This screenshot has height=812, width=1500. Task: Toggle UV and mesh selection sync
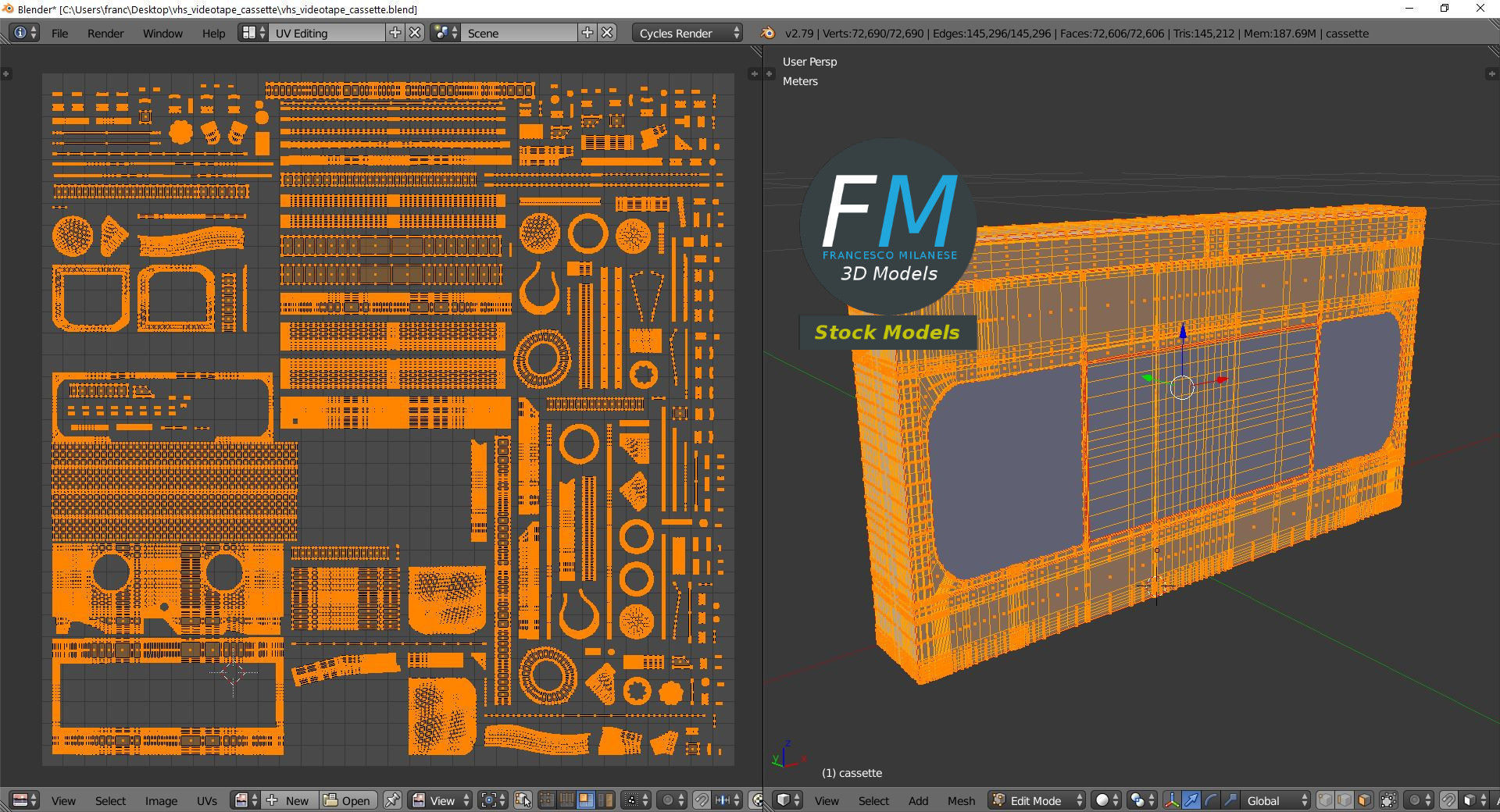coord(523,800)
